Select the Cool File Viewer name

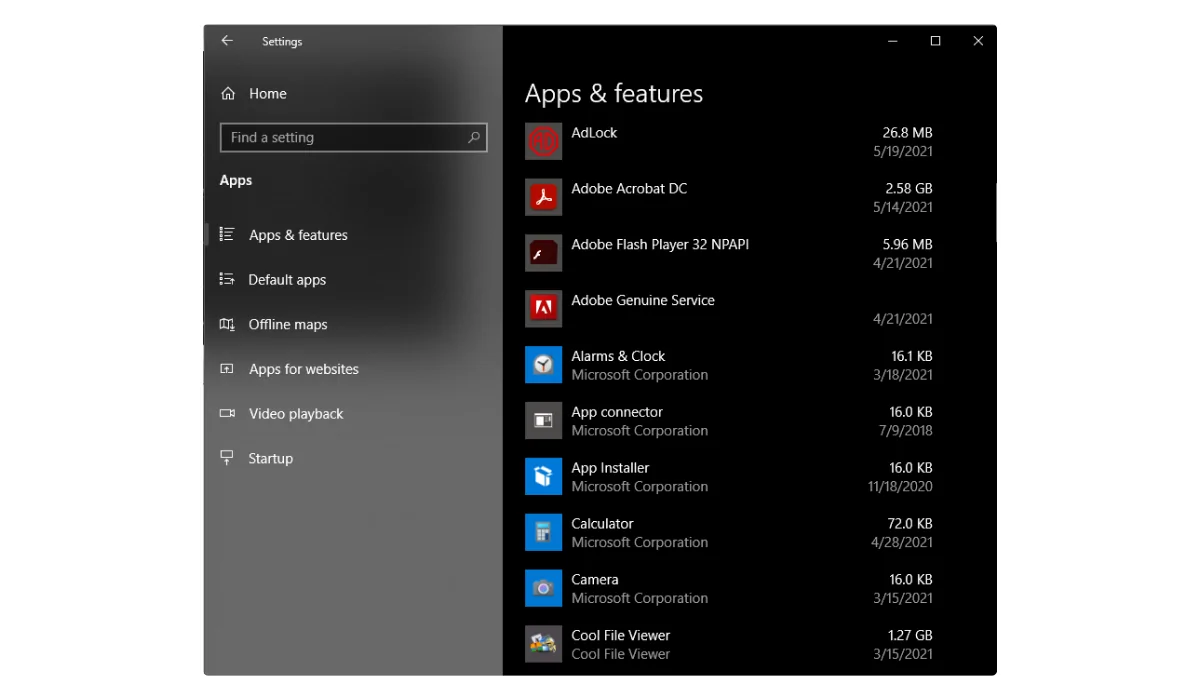pos(621,635)
